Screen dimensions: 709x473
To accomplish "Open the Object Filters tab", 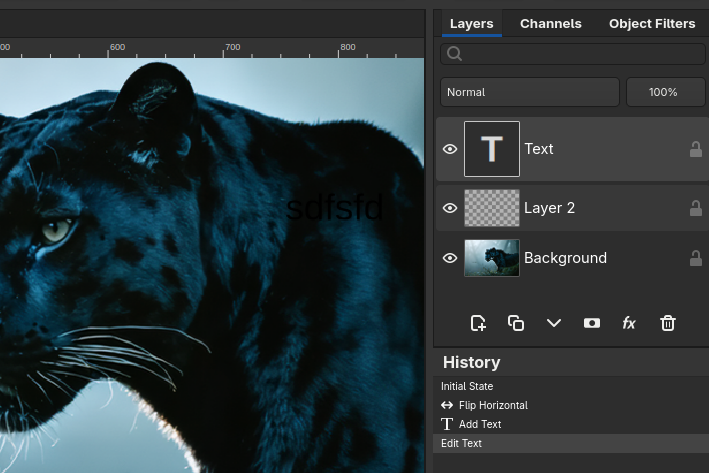I will (x=652, y=23).
